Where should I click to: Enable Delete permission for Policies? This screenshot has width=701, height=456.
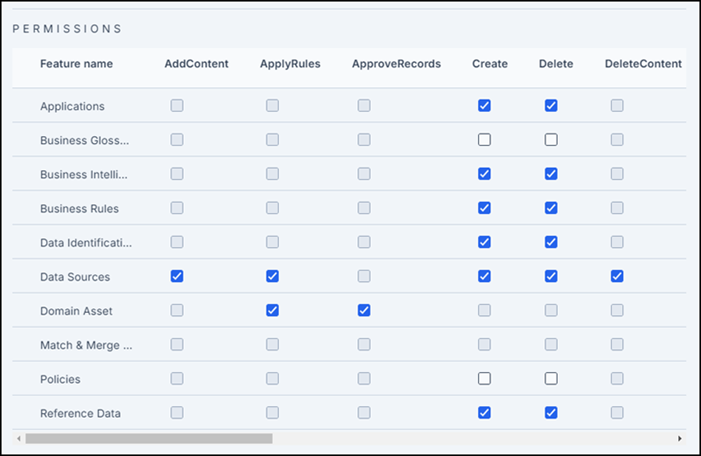551,379
